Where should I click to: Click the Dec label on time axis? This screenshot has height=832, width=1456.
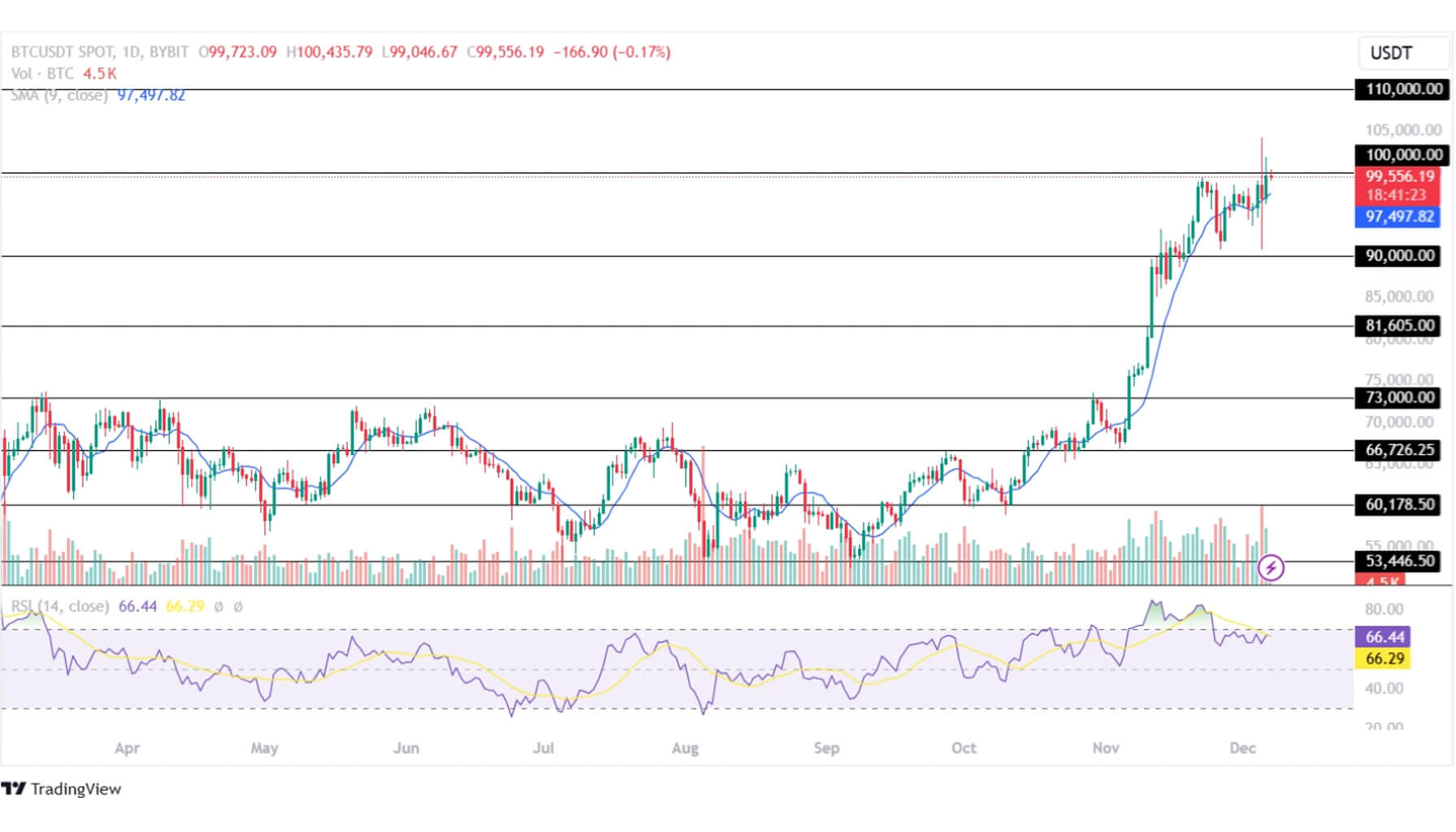[x=1242, y=747]
